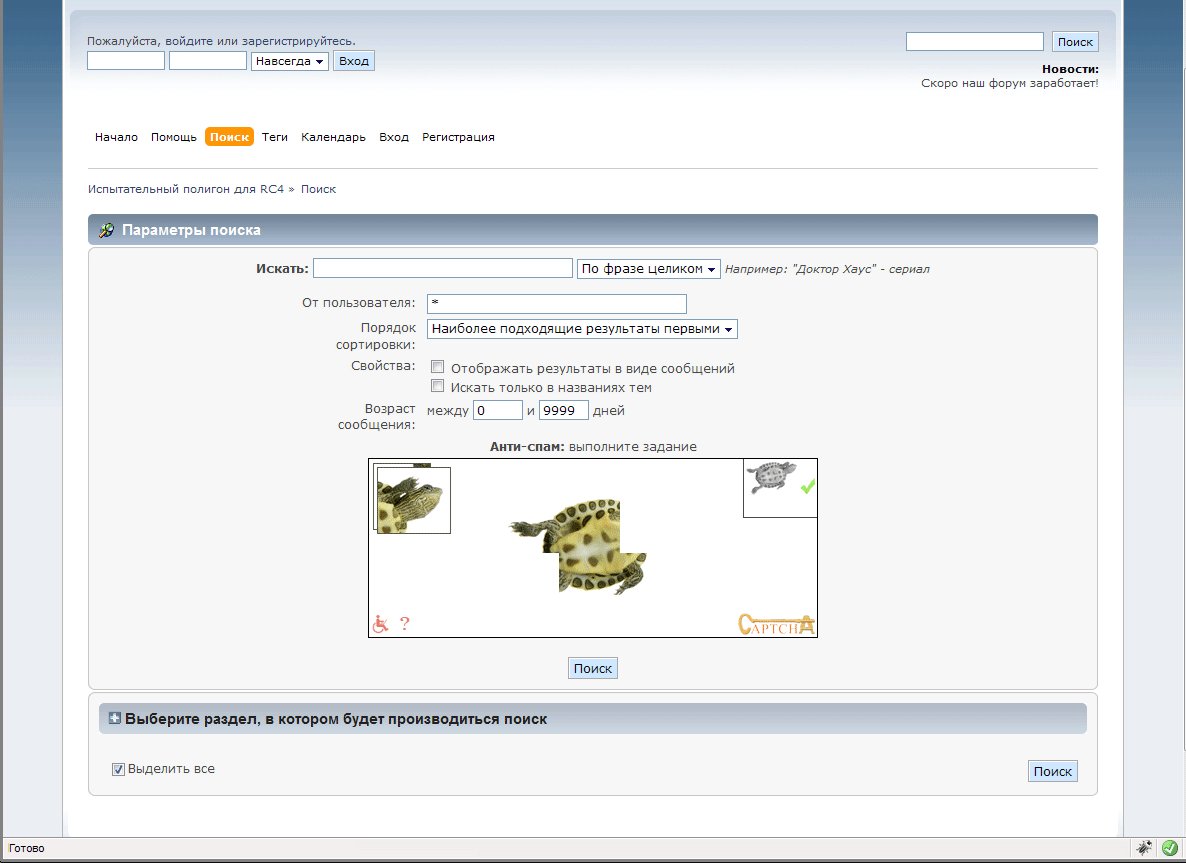The image size is (1186, 863).
Task: Click the top-right 'Поиск' quick search button
Action: (1075, 42)
